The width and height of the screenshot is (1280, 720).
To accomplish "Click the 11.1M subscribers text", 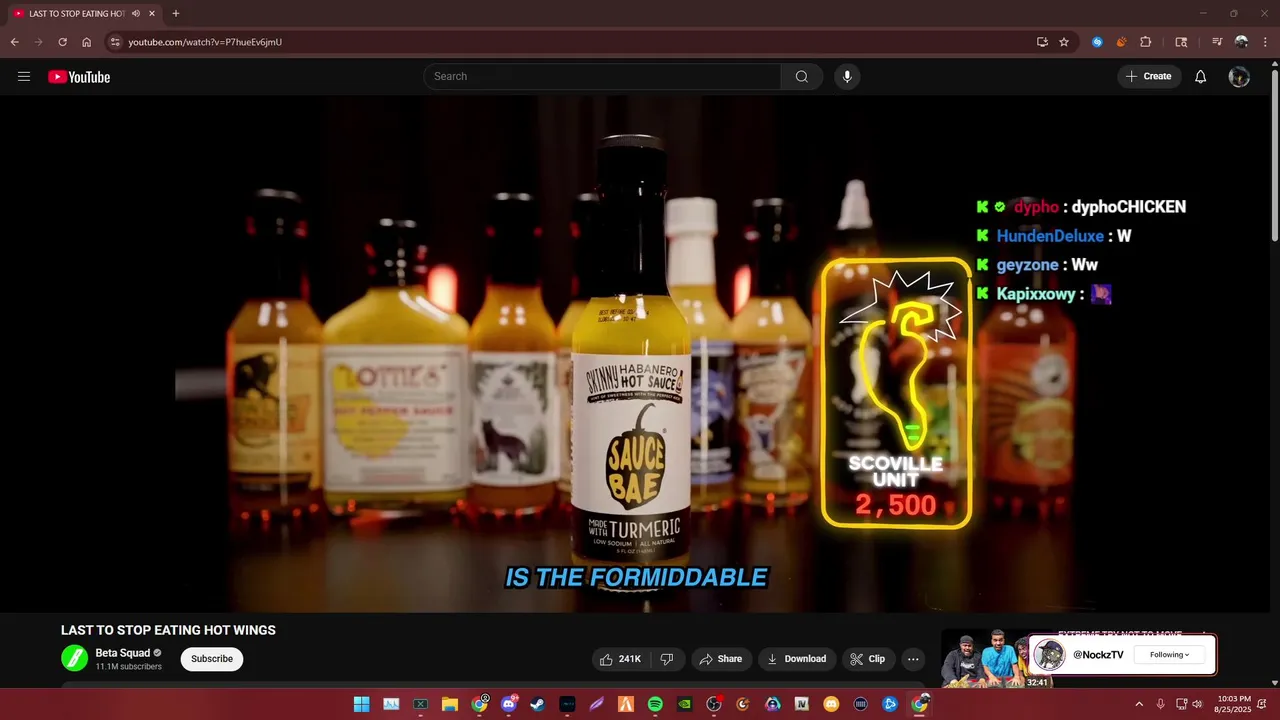I will point(128,667).
